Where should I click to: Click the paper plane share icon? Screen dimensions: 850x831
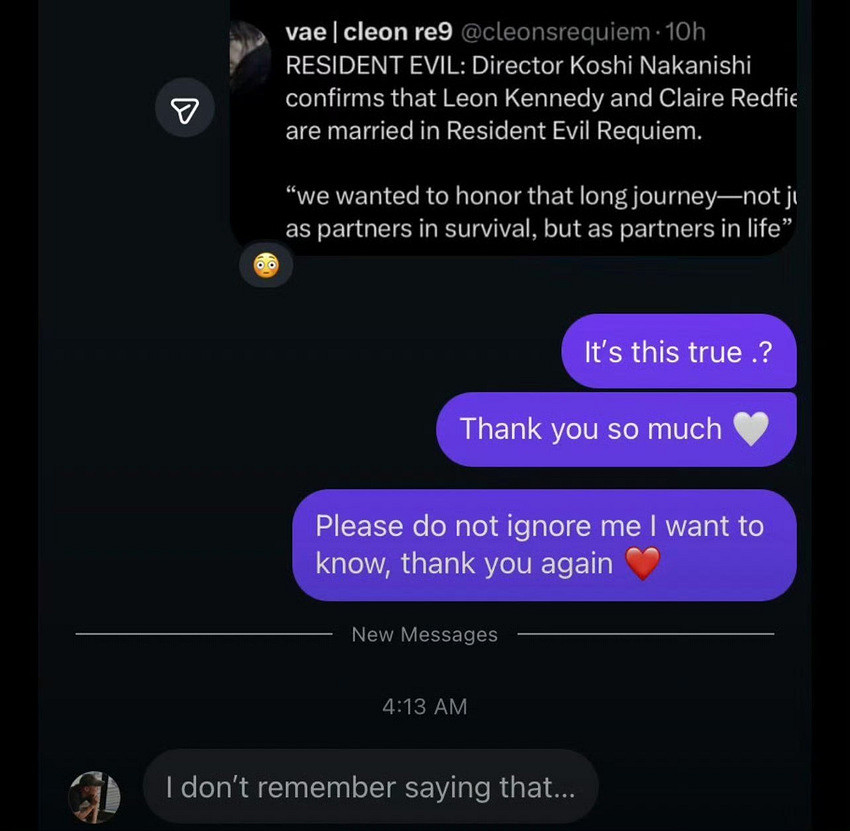(x=184, y=112)
